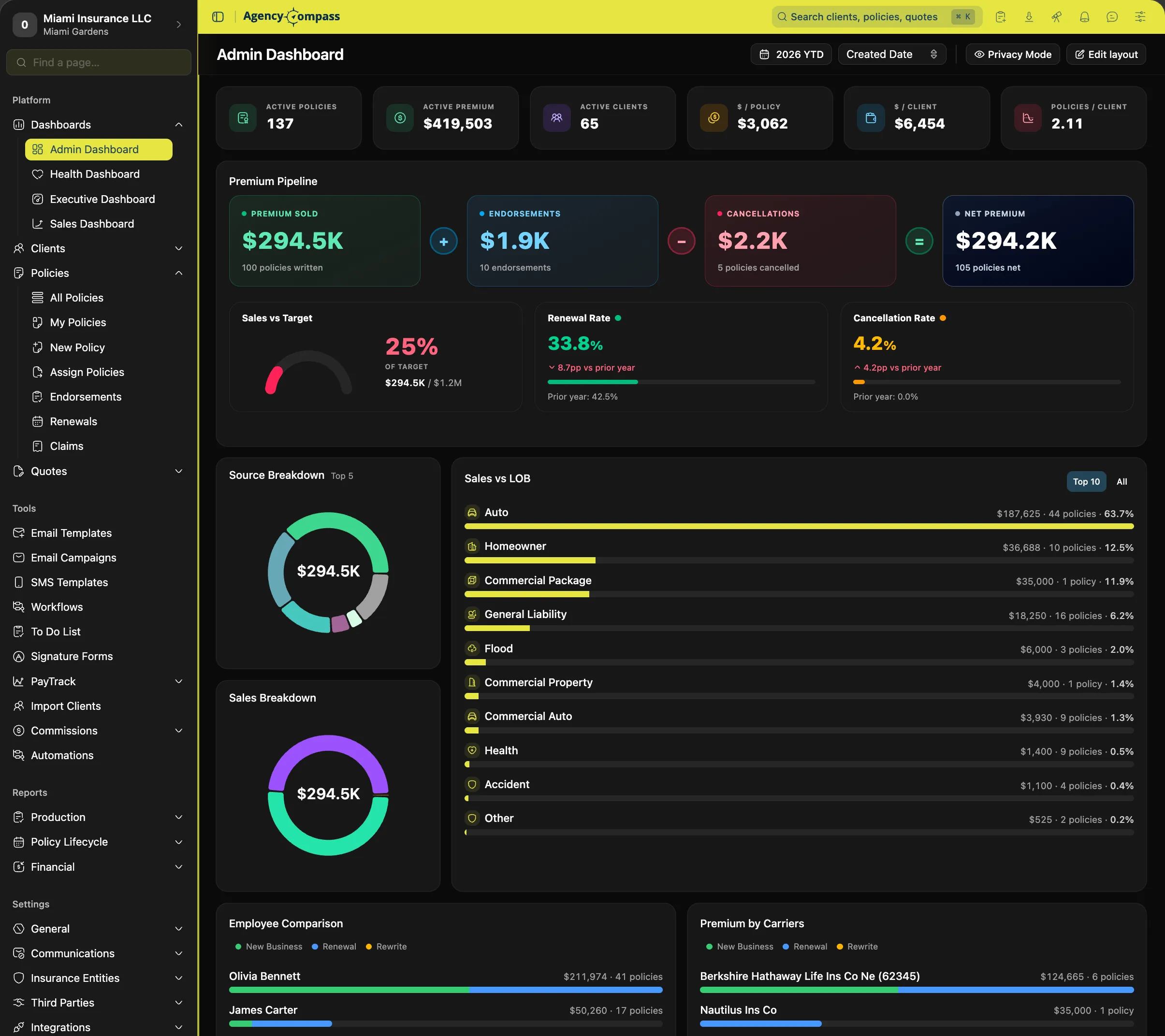Collapse the Dashboards section
This screenshot has width=1165, height=1036.
99,124
